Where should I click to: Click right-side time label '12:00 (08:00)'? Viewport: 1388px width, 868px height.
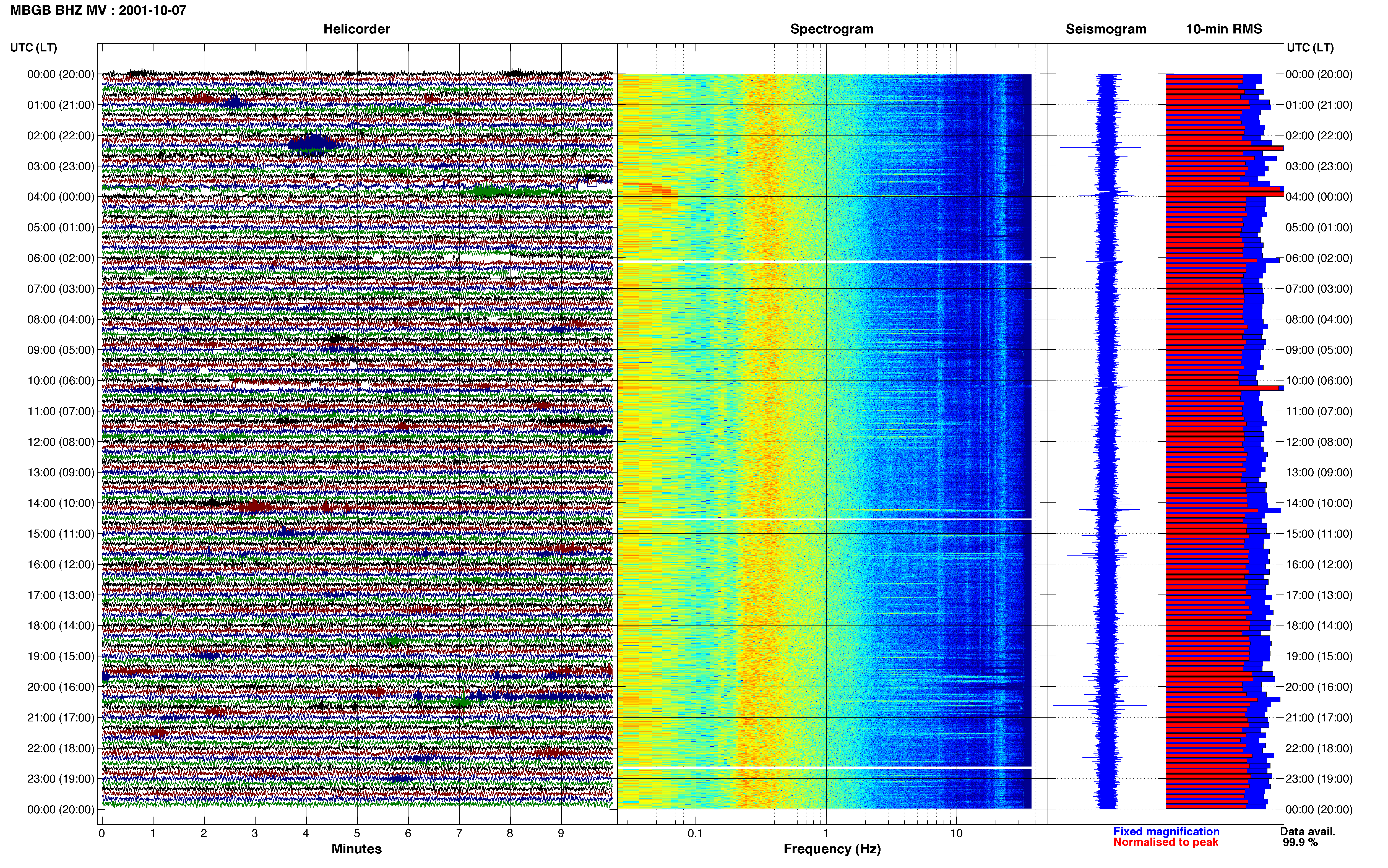tap(1319, 442)
